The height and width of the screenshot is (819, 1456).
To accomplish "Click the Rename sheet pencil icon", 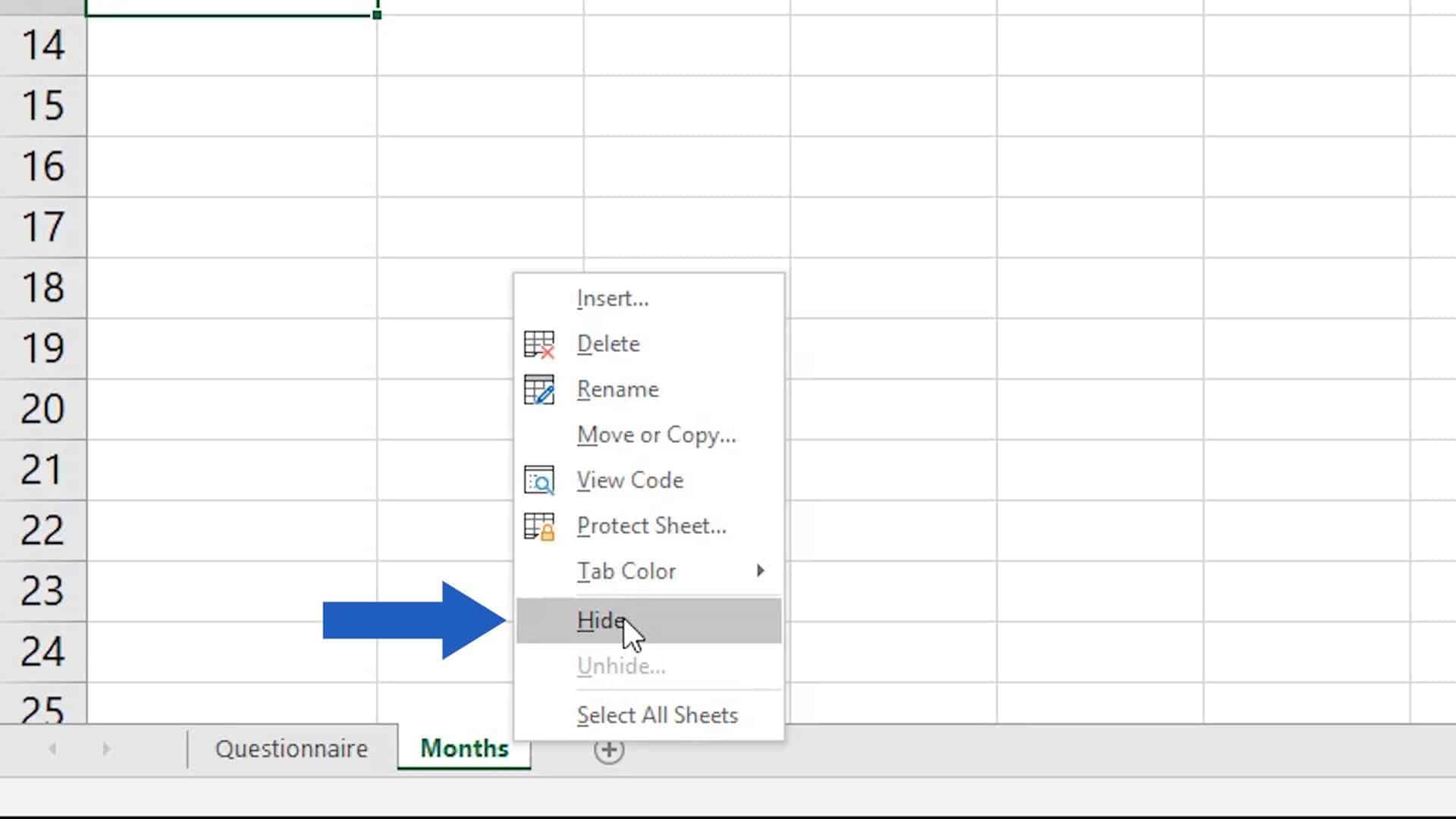I will [x=539, y=390].
